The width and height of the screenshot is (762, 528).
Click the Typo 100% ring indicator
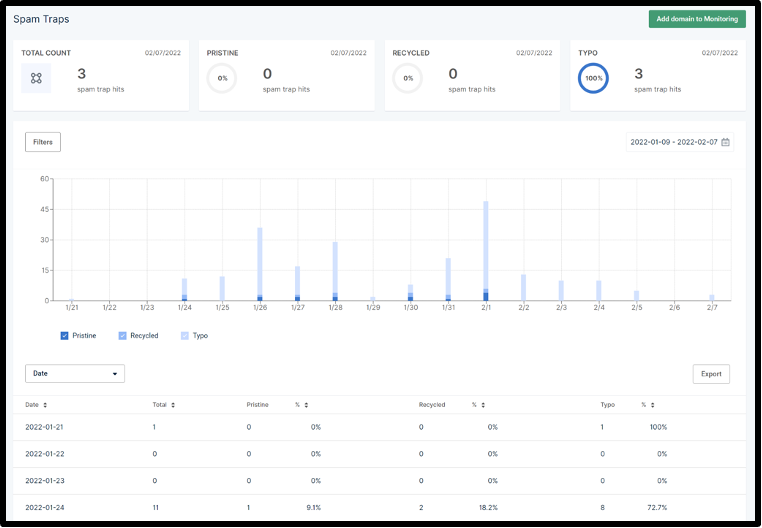click(593, 78)
